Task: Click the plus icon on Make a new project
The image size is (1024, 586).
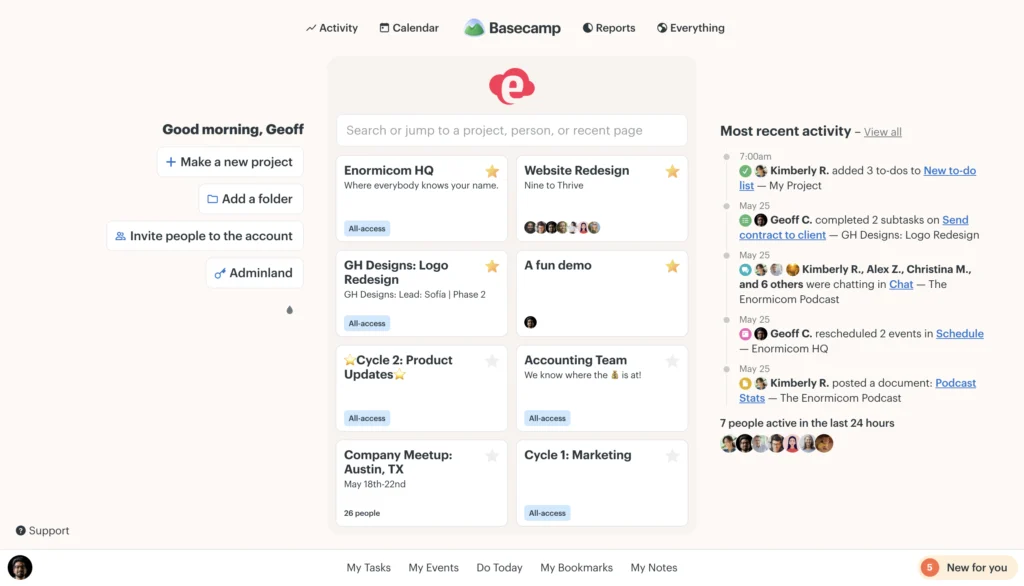Action: pyautogui.click(x=170, y=162)
